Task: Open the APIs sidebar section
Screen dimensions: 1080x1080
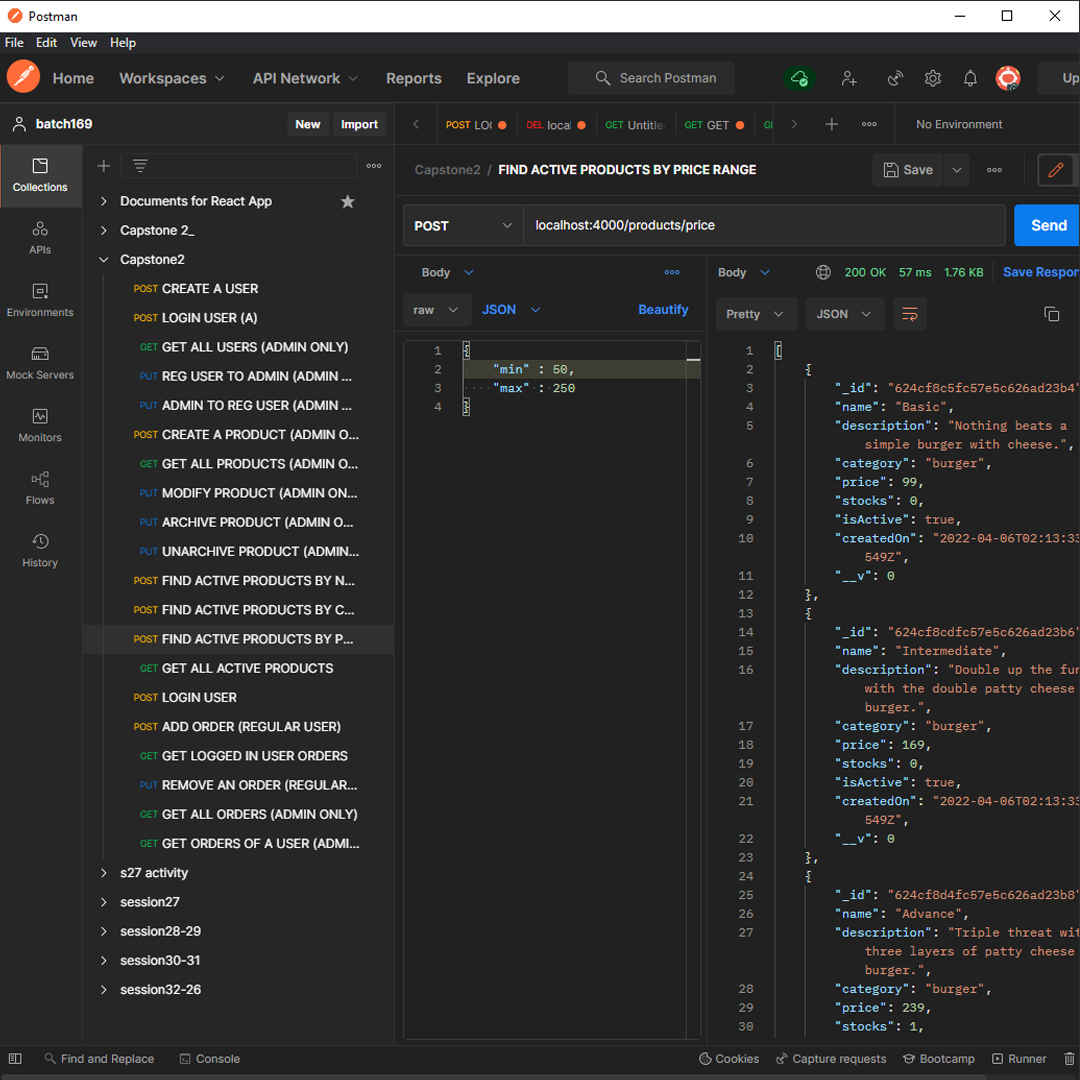Action: pos(40,238)
